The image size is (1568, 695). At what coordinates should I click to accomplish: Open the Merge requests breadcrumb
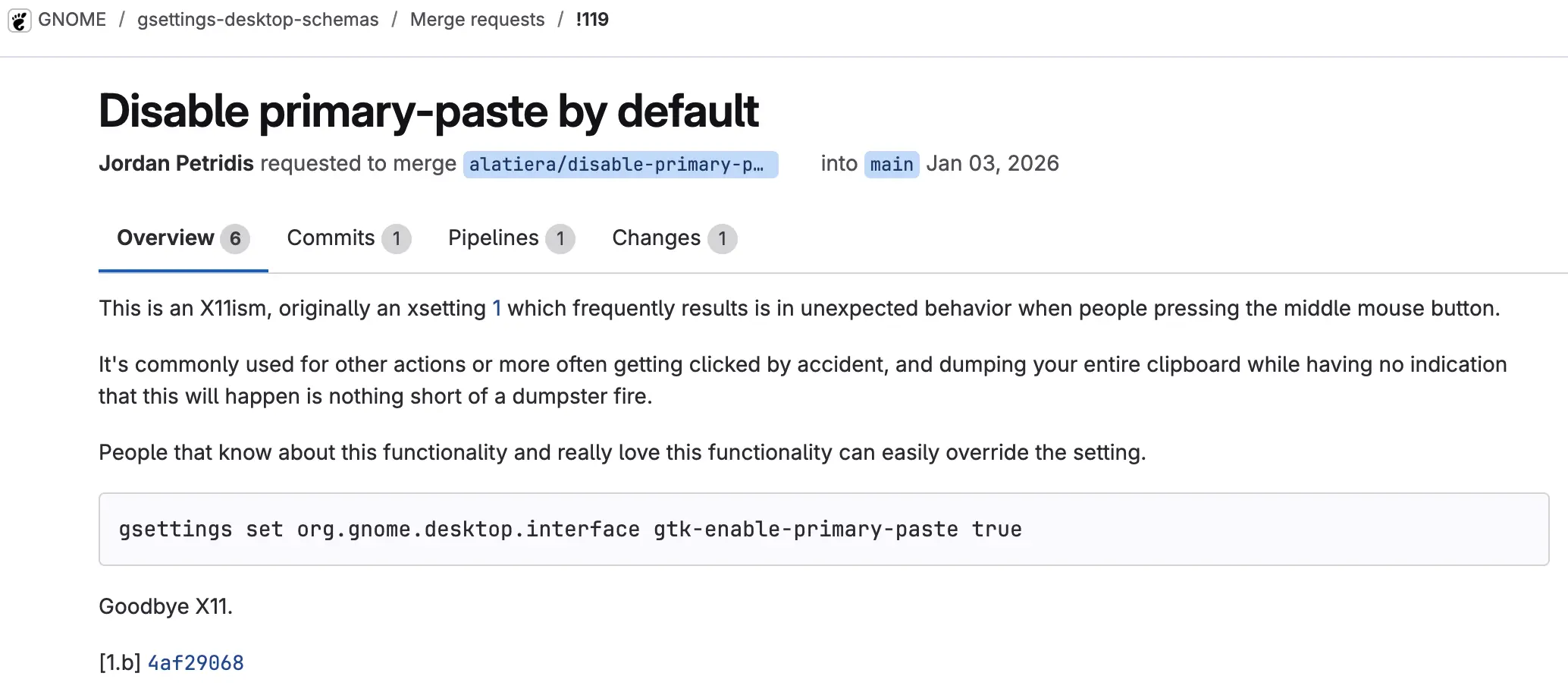tap(477, 20)
